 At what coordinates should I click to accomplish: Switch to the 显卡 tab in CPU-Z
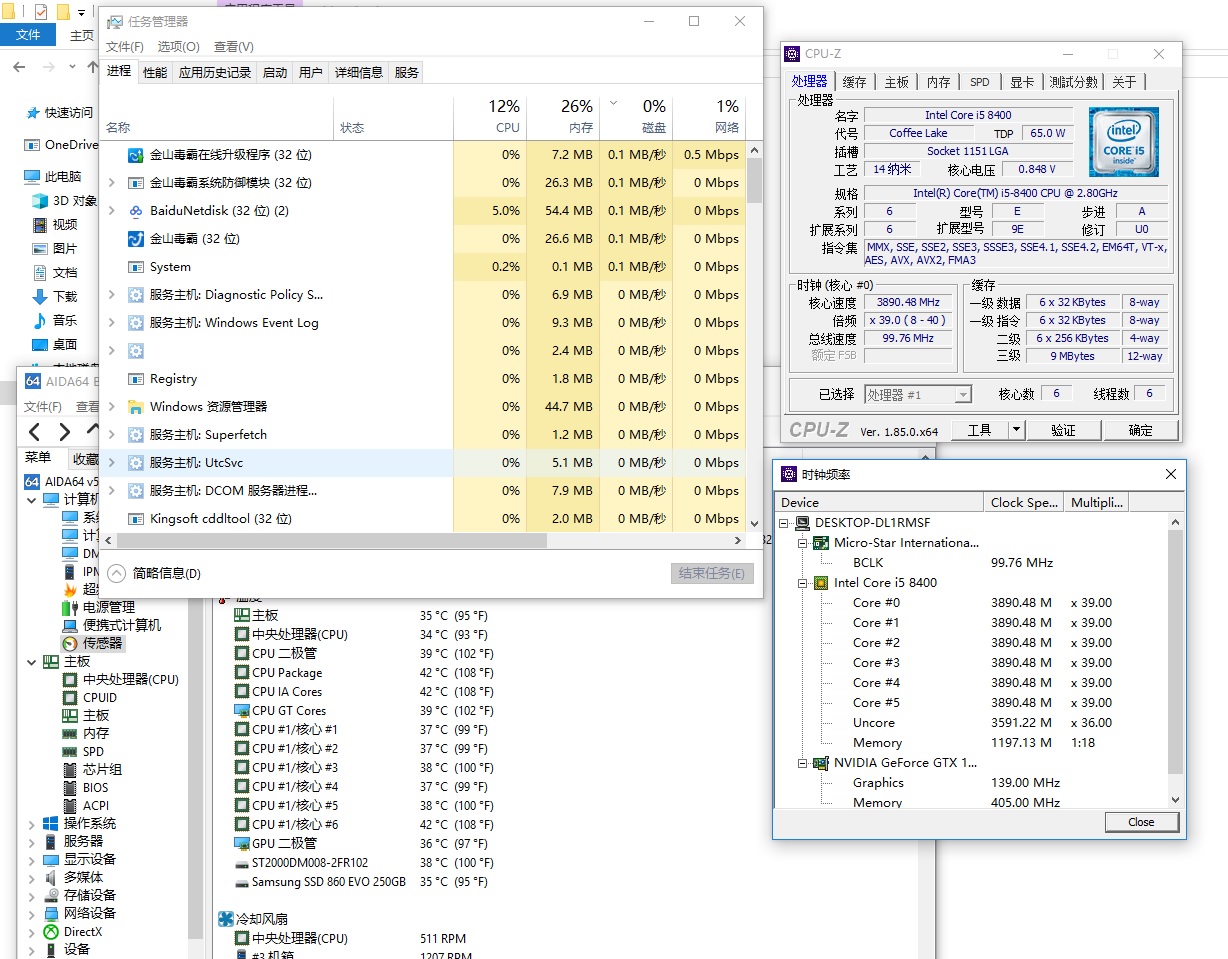tap(1021, 82)
